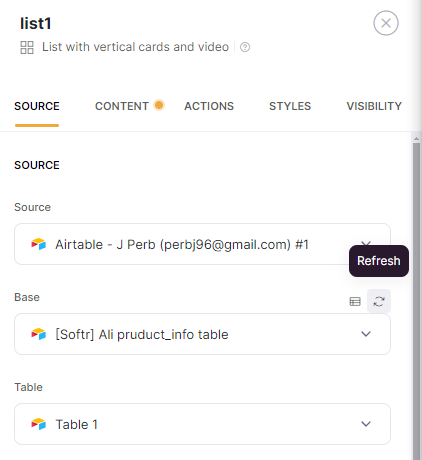This screenshot has width=422, height=460.
Task: Click the scrollbar up arrow
Action: click(x=416, y=138)
